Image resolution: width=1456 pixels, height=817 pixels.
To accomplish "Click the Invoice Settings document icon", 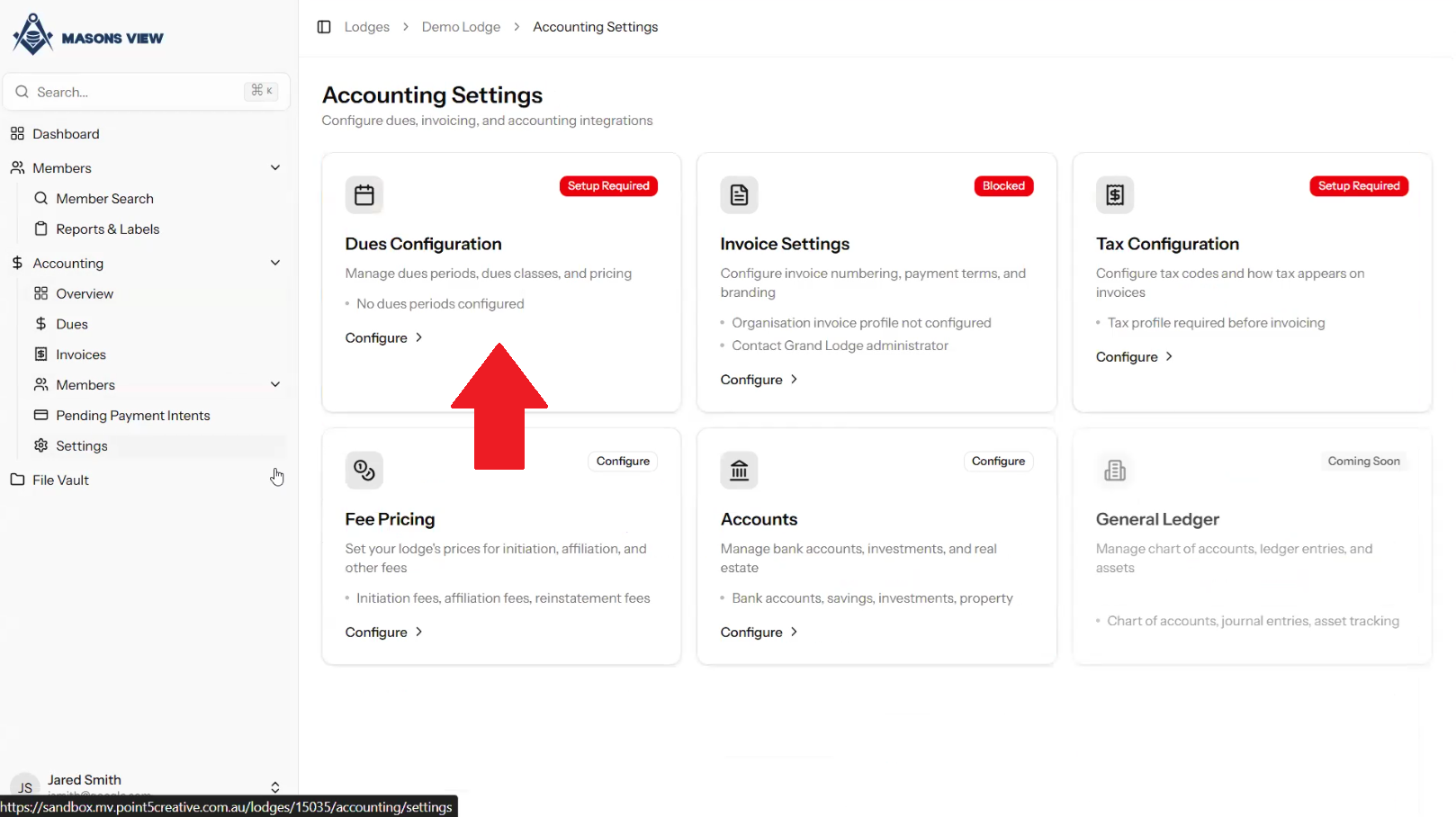I will [x=739, y=195].
